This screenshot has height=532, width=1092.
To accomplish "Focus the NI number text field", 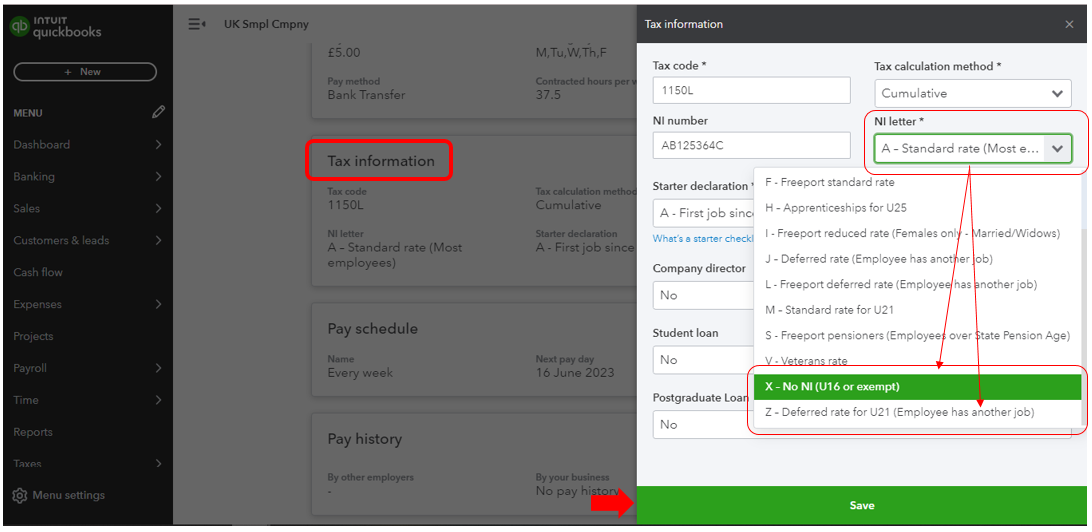I will [x=752, y=145].
